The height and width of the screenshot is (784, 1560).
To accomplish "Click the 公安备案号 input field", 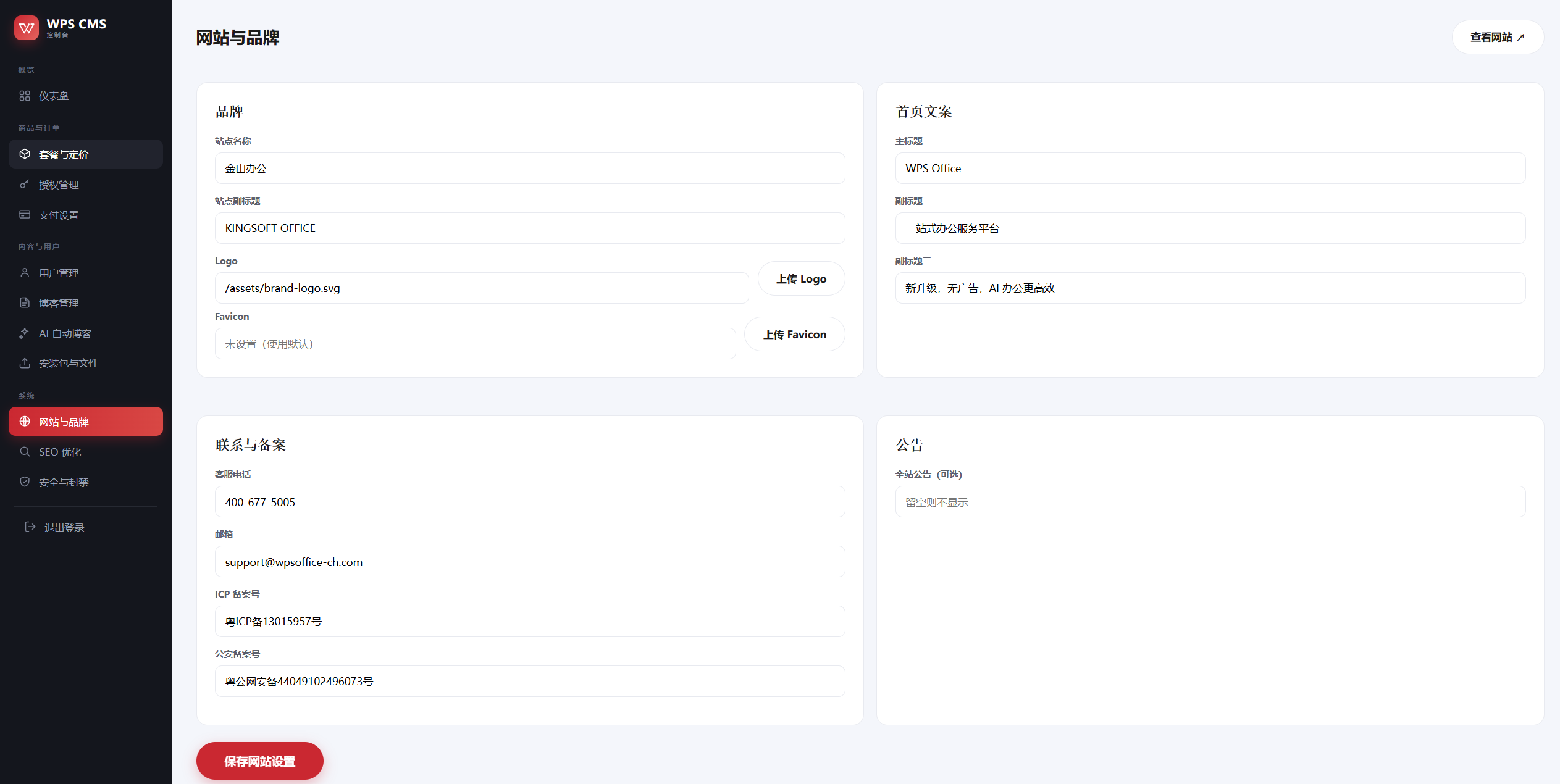I will pyautogui.click(x=530, y=681).
